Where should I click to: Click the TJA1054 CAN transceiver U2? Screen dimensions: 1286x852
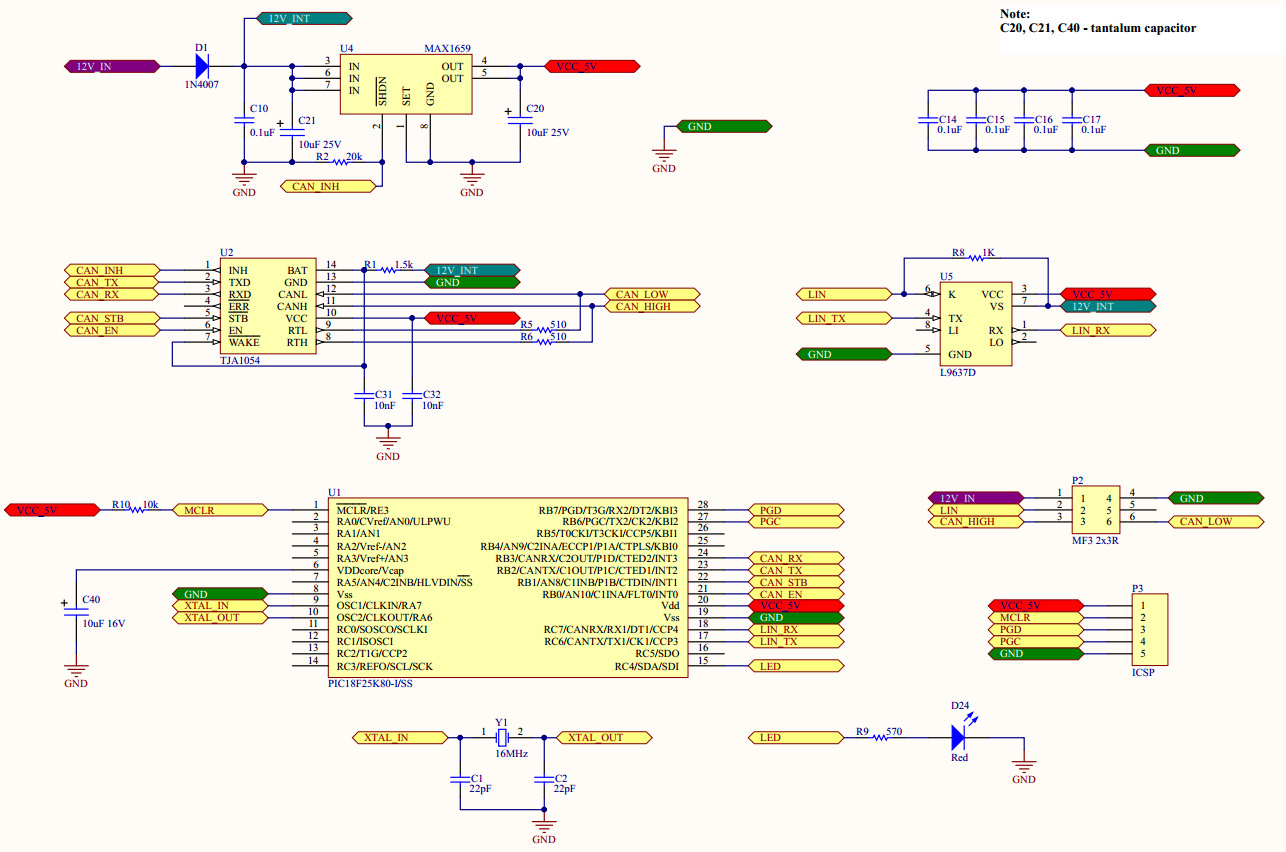point(269,306)
